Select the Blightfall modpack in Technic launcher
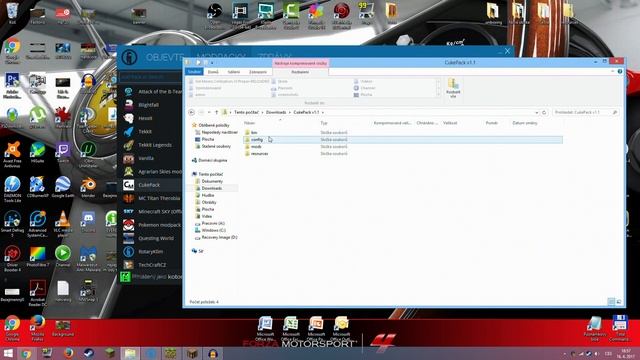 (x=150, y=105)
